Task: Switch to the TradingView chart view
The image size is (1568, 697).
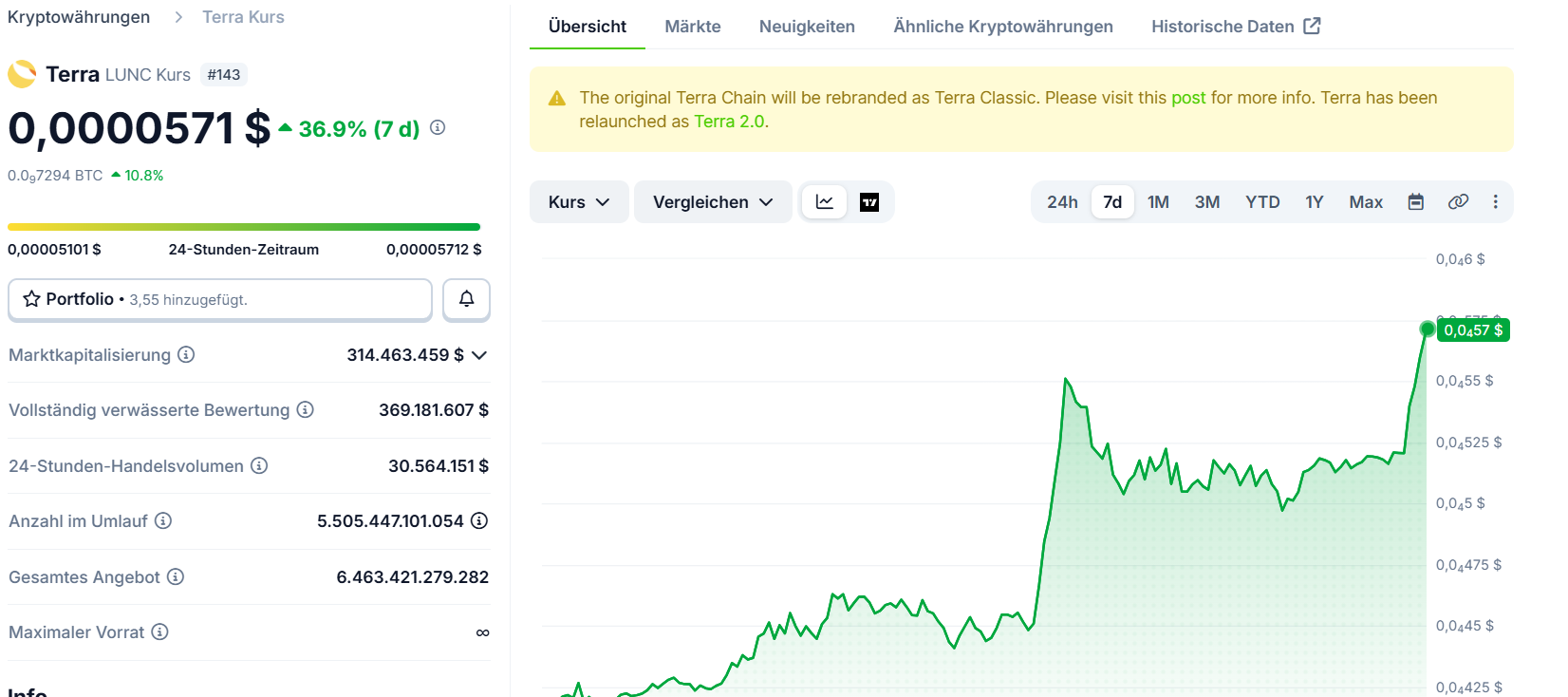Action: point(869,202)
